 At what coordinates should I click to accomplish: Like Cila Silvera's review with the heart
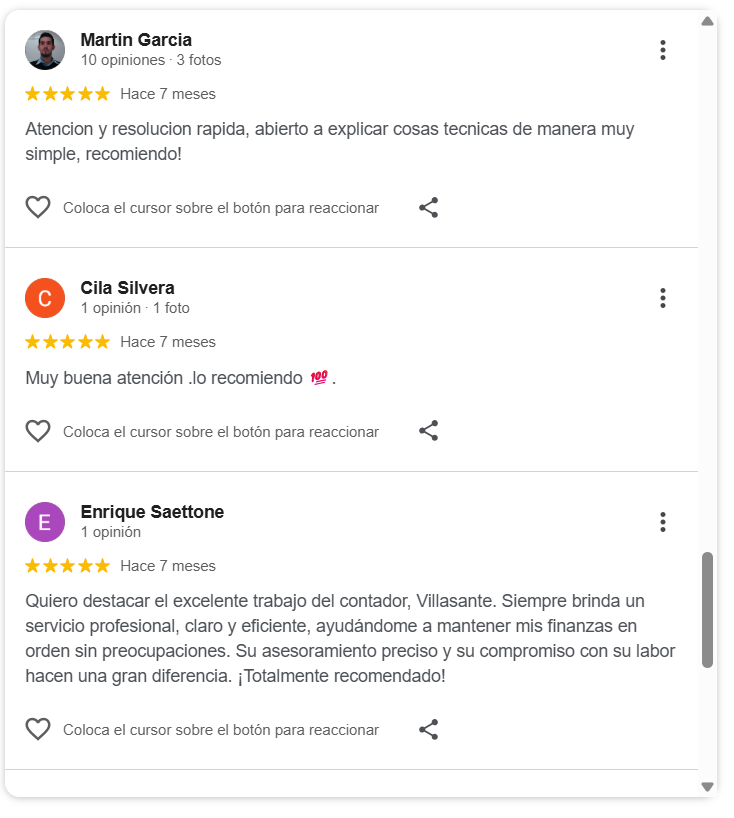pyautogui.click(x=38, y=431)
